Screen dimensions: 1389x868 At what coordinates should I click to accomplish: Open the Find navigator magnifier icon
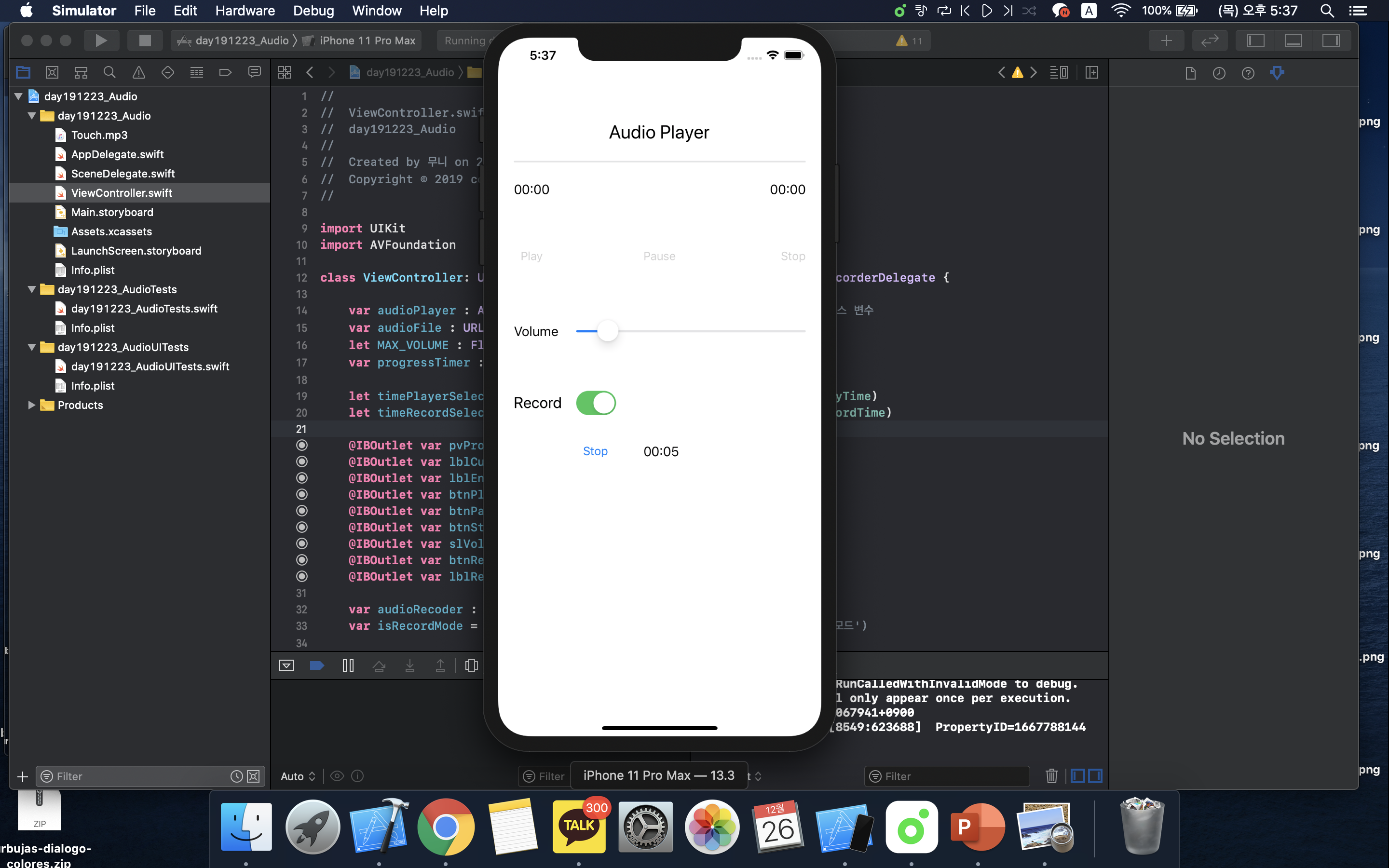[109, 72]
